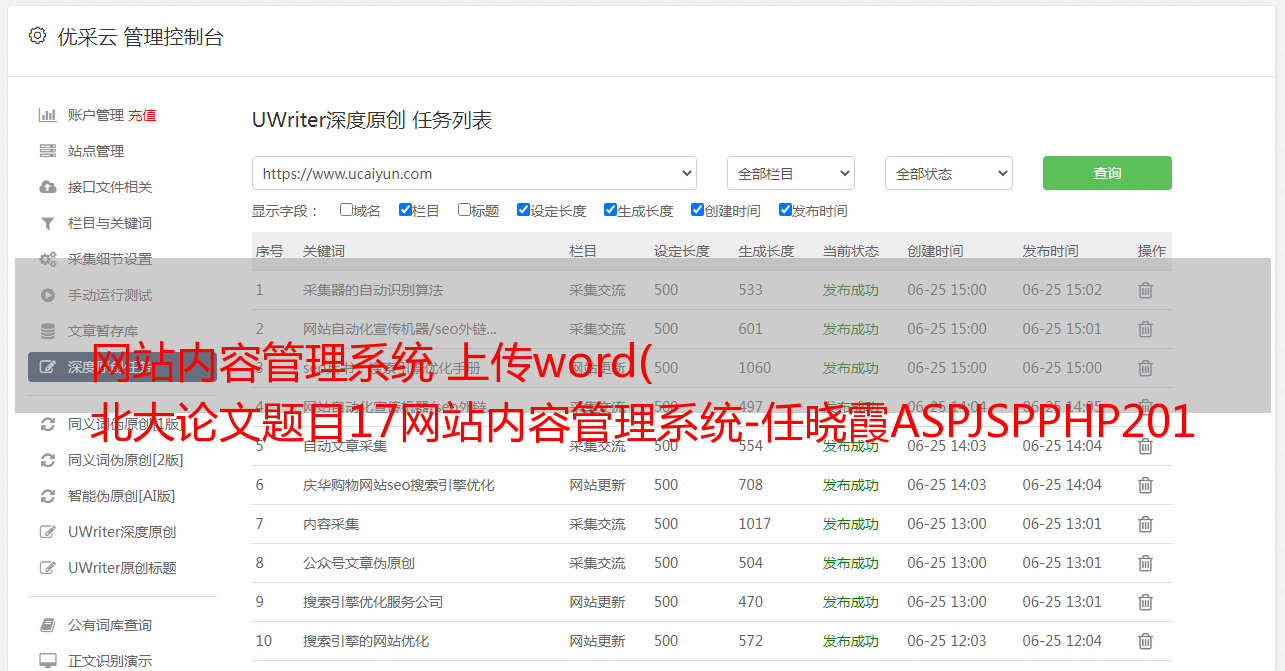Screen dimensions: 1285x671
Task: Open the site URL dropdown https://www.ucaiyun.com
Action: click(x=474, y=173)
